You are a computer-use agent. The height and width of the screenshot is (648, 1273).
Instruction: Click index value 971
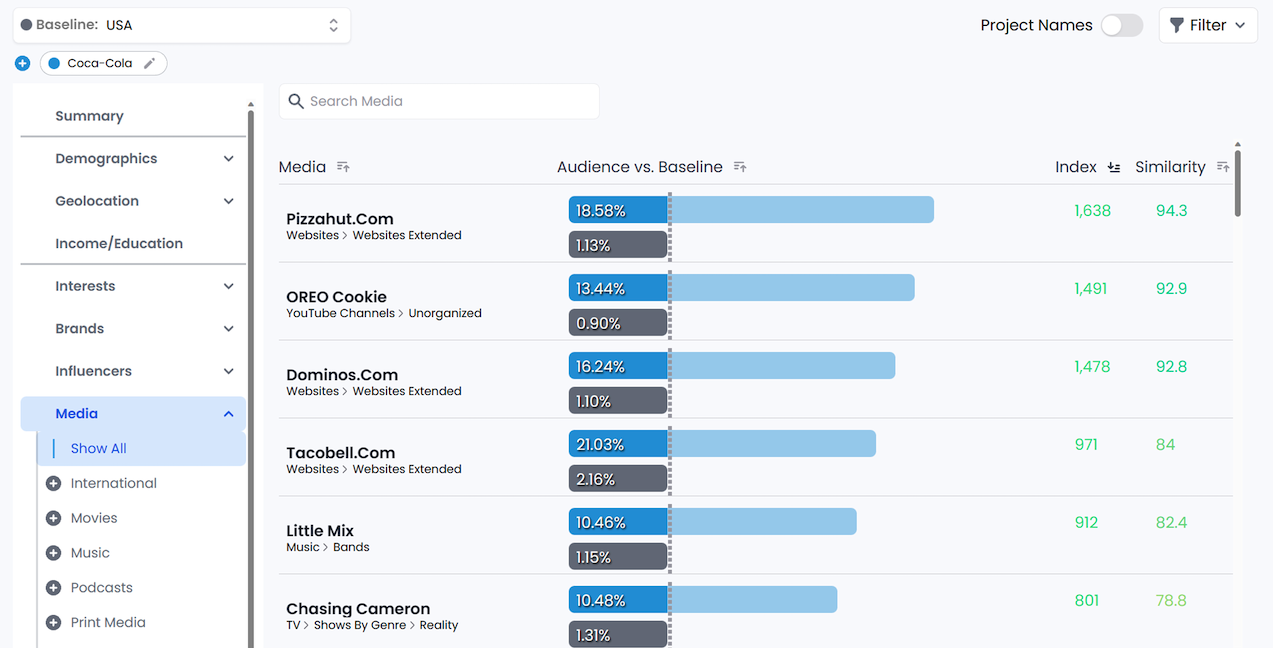(1086, 445)
